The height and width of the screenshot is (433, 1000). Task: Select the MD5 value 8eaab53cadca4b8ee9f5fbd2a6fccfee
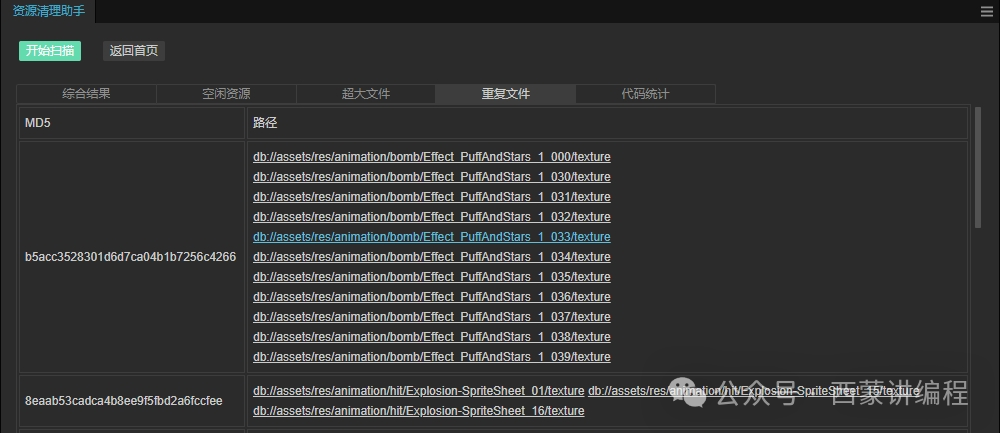click(124, 401)
